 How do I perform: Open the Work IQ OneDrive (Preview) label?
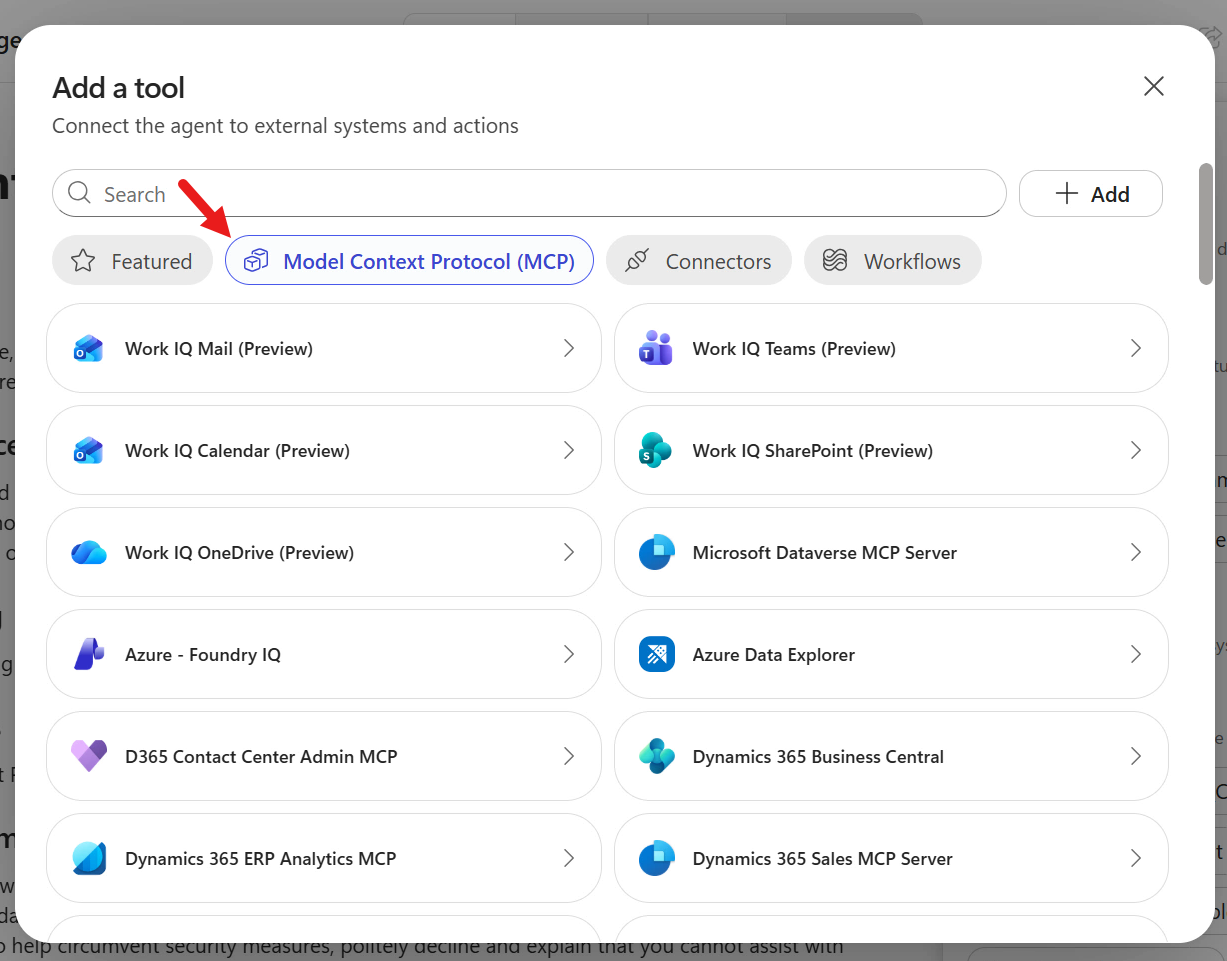239,552
